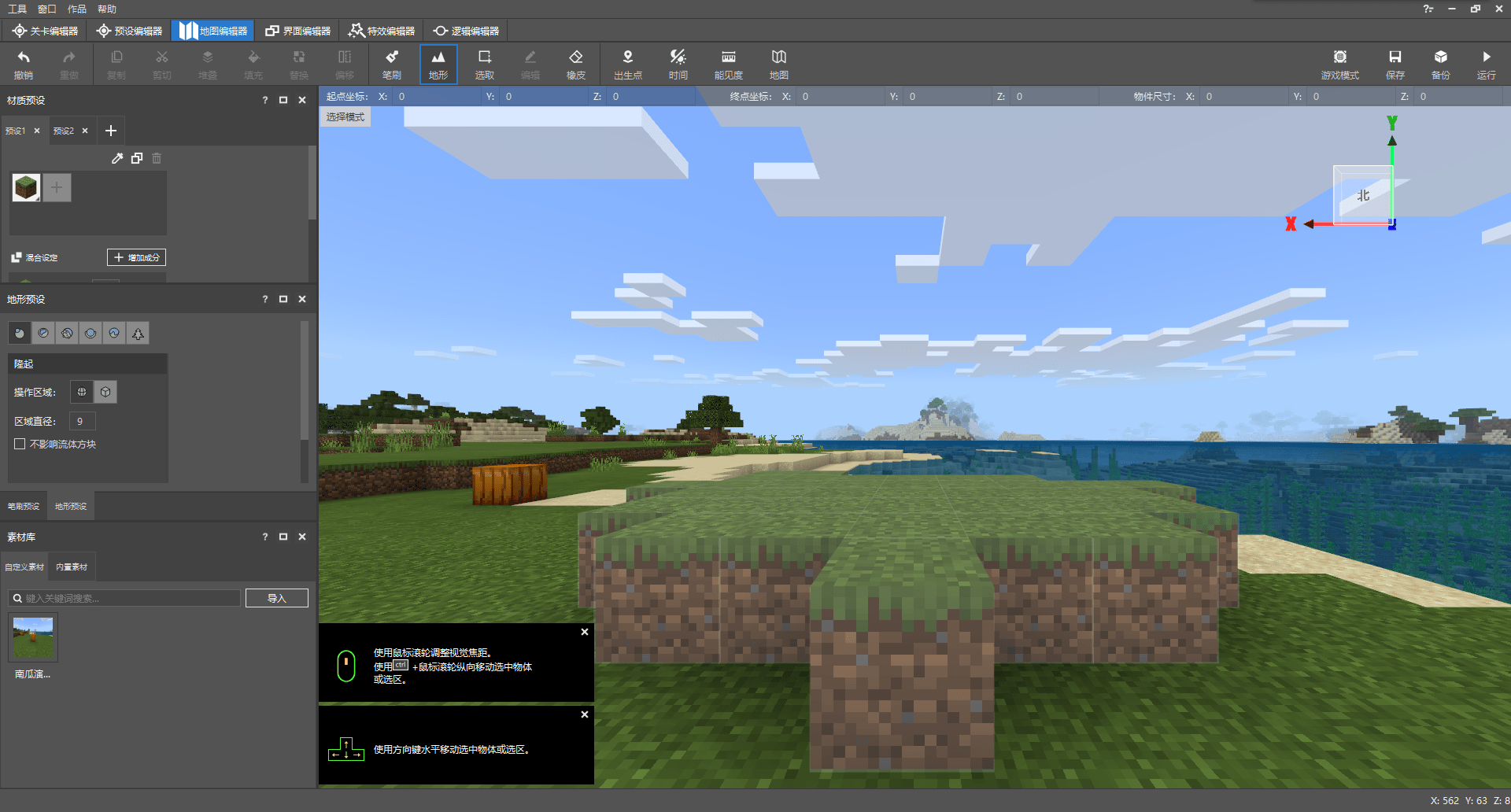Select the fifth terrain preset icon

click(114, 334)
